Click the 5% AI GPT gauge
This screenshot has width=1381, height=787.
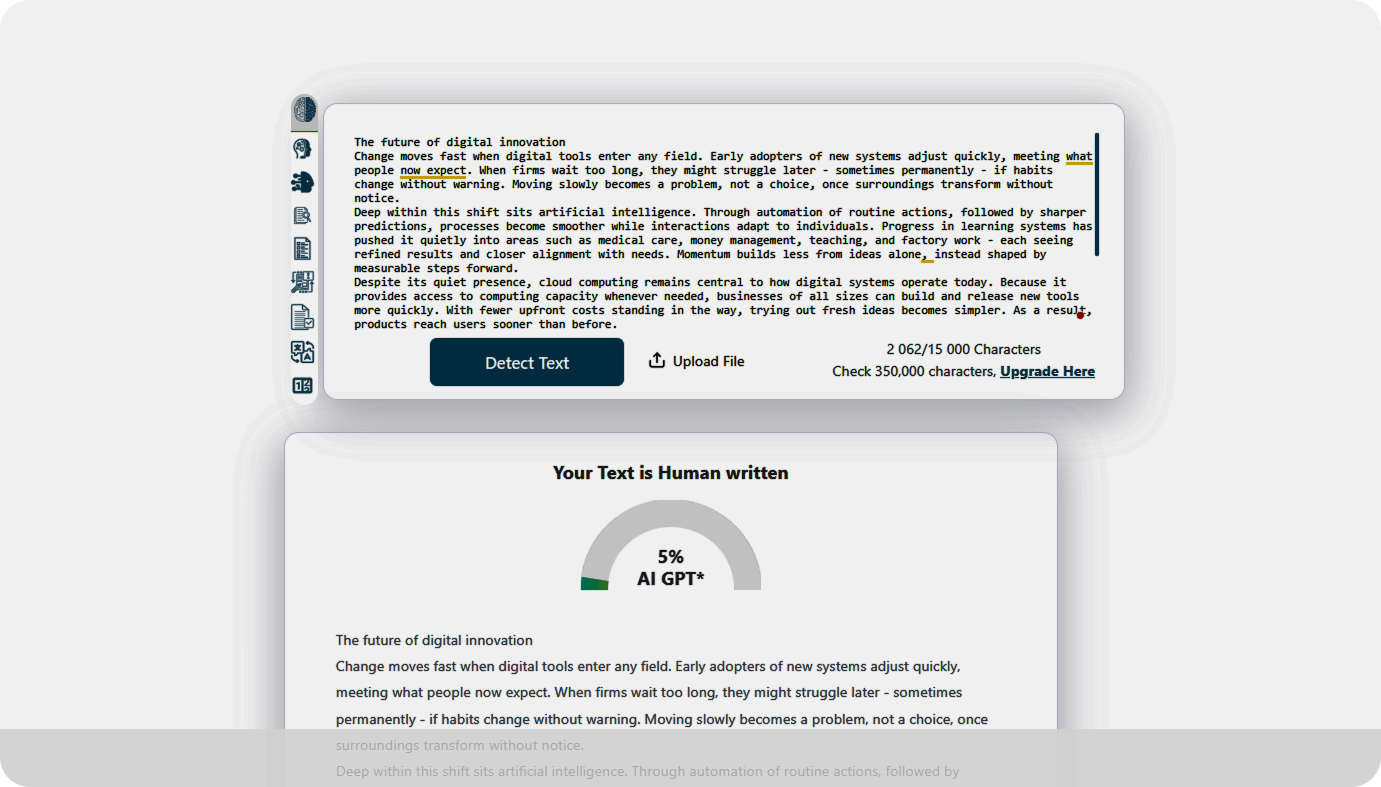pos(671,545)
